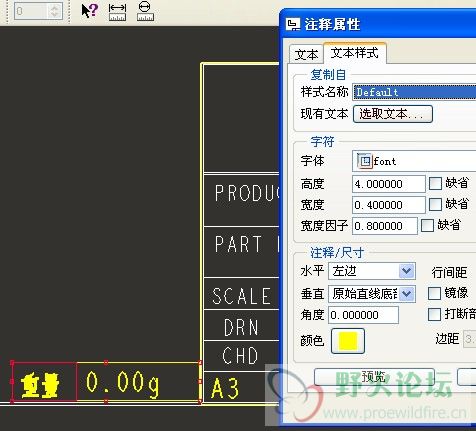Open the 样式名称 Default combo box

click(x=414, y=92)
